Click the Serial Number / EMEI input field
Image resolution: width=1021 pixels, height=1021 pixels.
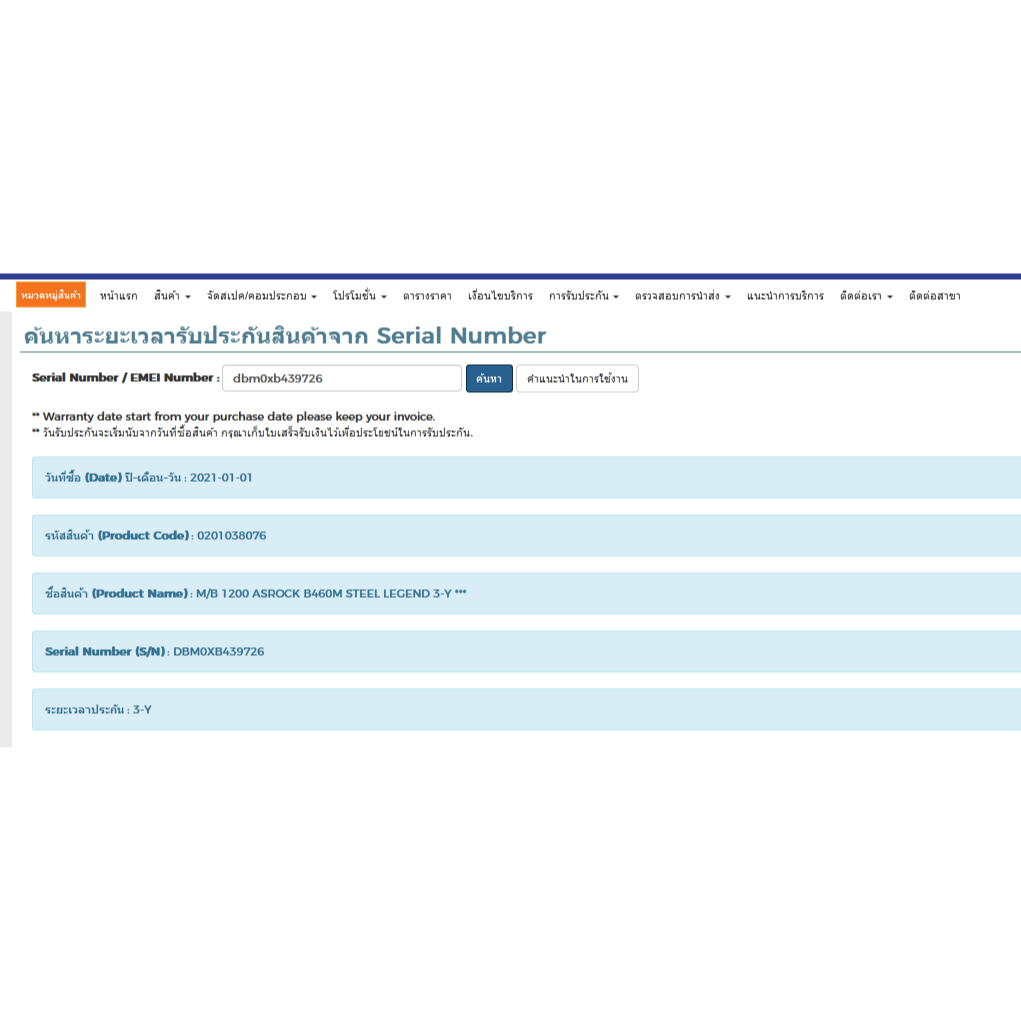coord(341,378)
